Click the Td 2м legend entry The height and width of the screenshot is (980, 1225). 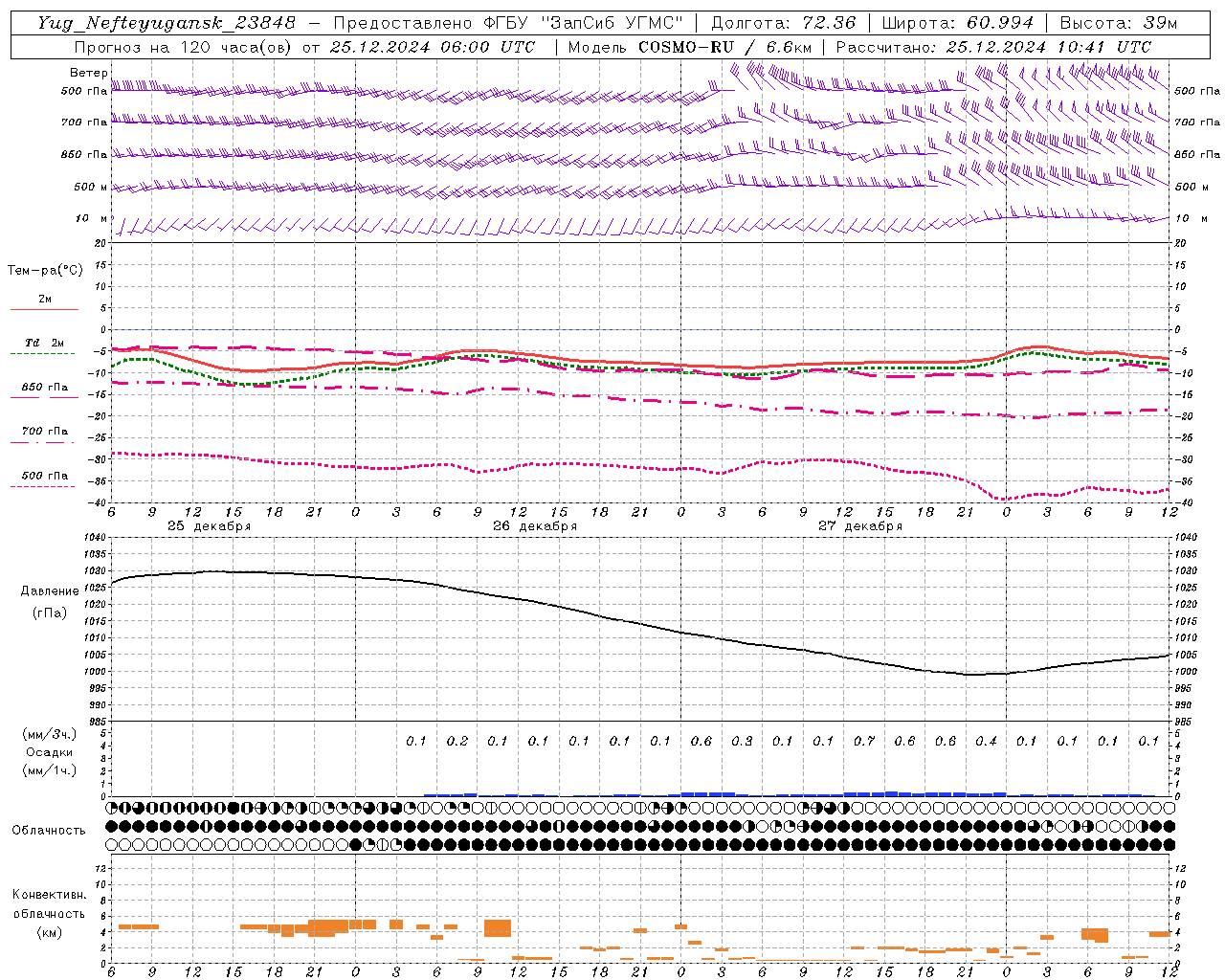45,343
